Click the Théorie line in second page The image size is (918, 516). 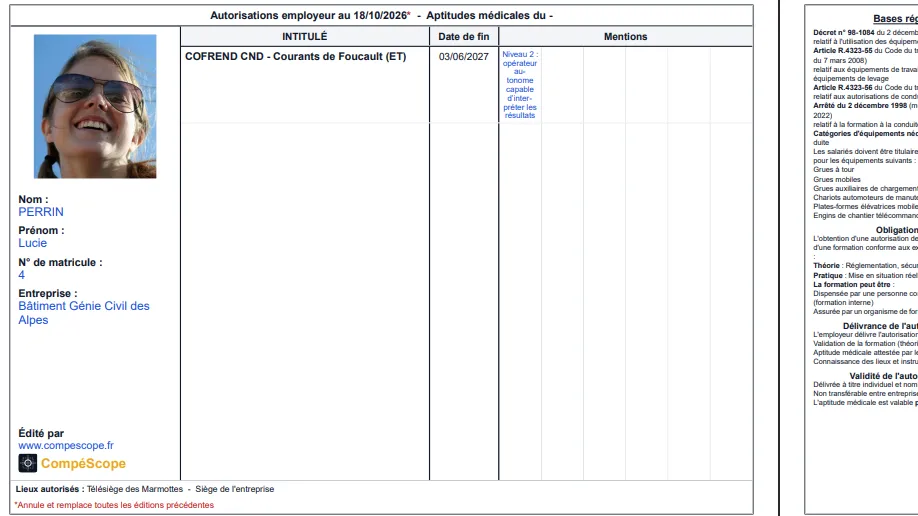tap(865, 266)
